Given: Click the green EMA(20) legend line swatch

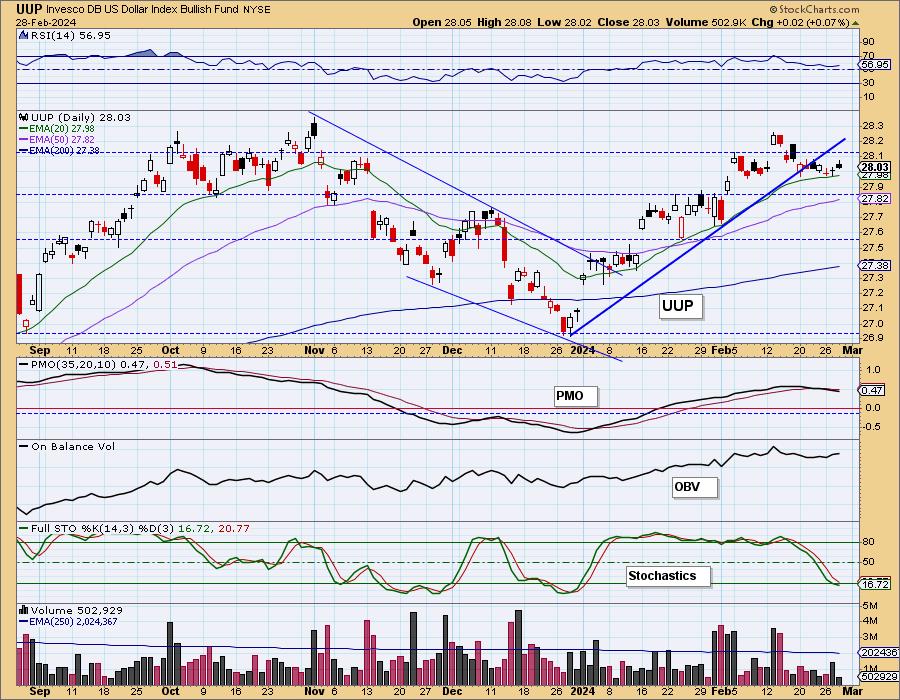Looking at the screenshot, I should coord(24,129).
